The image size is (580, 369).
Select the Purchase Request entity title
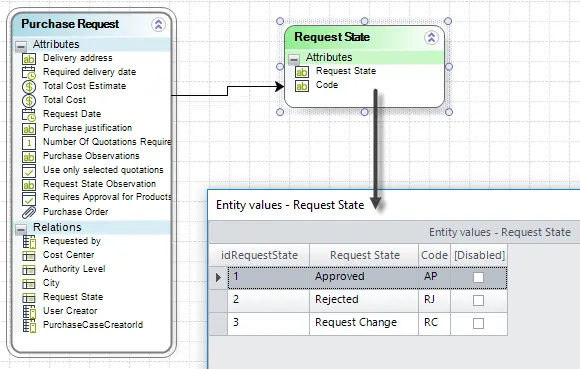tap(70, 24)
